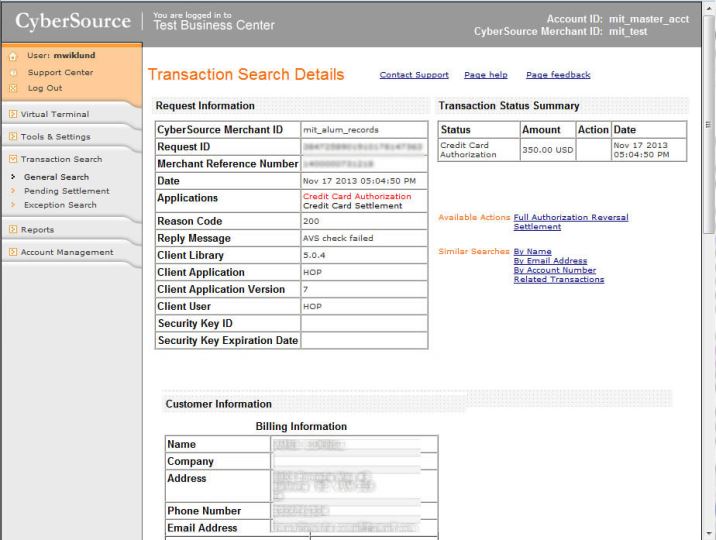Screen dimensions: 716x540
Task: Click the arrow icon beside Reports
Action: pyautogui.click(x=12, y=230)
